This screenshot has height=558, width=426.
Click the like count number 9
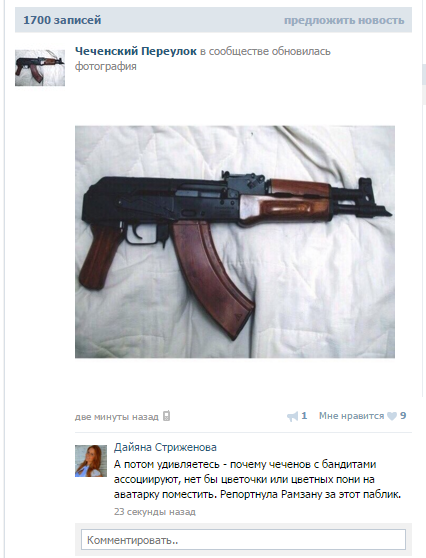click(403, 416)
